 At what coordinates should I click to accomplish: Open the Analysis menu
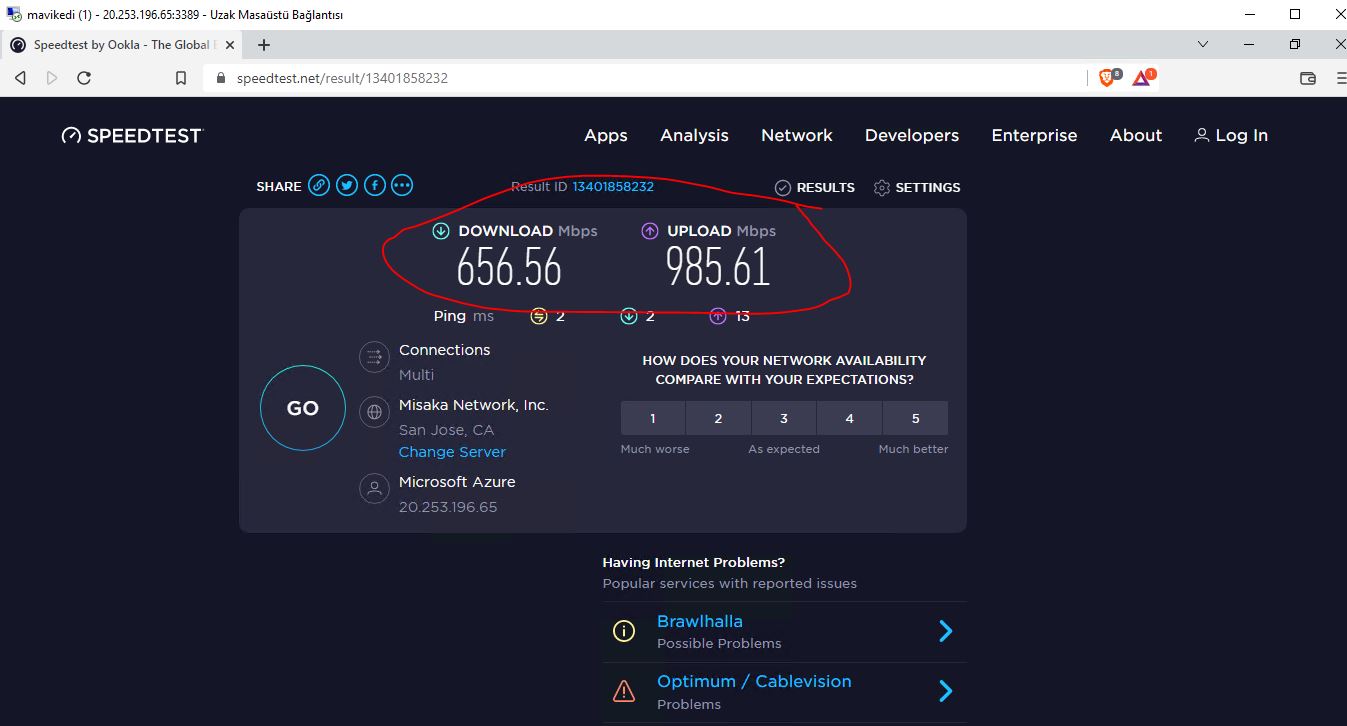tap(694, 135)
